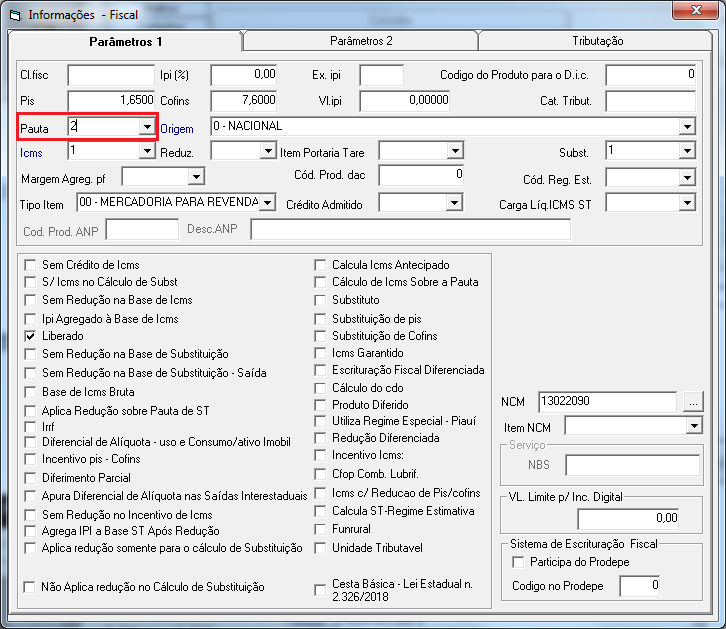Click the Pis value field
The image size is (726, 629).
(x=111, y=101)
